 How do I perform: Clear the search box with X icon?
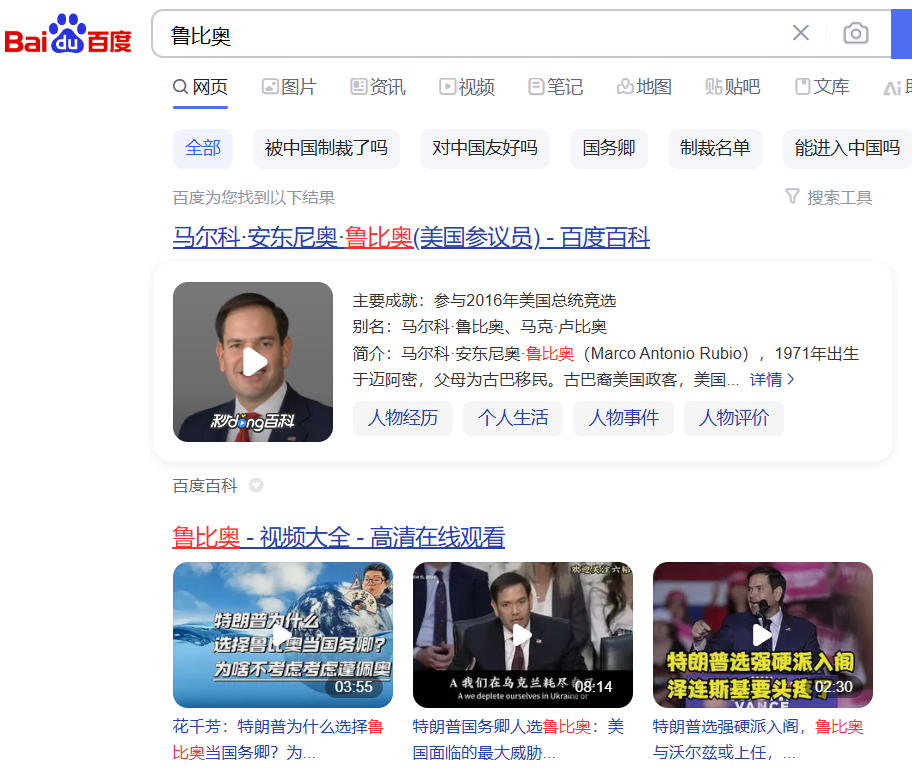coord(801,33)
